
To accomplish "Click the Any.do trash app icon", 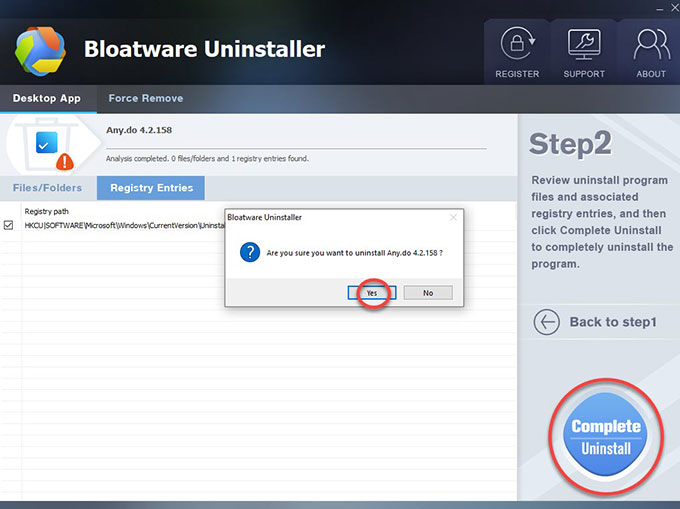I will pyautogui.click(x=49, y=144).
